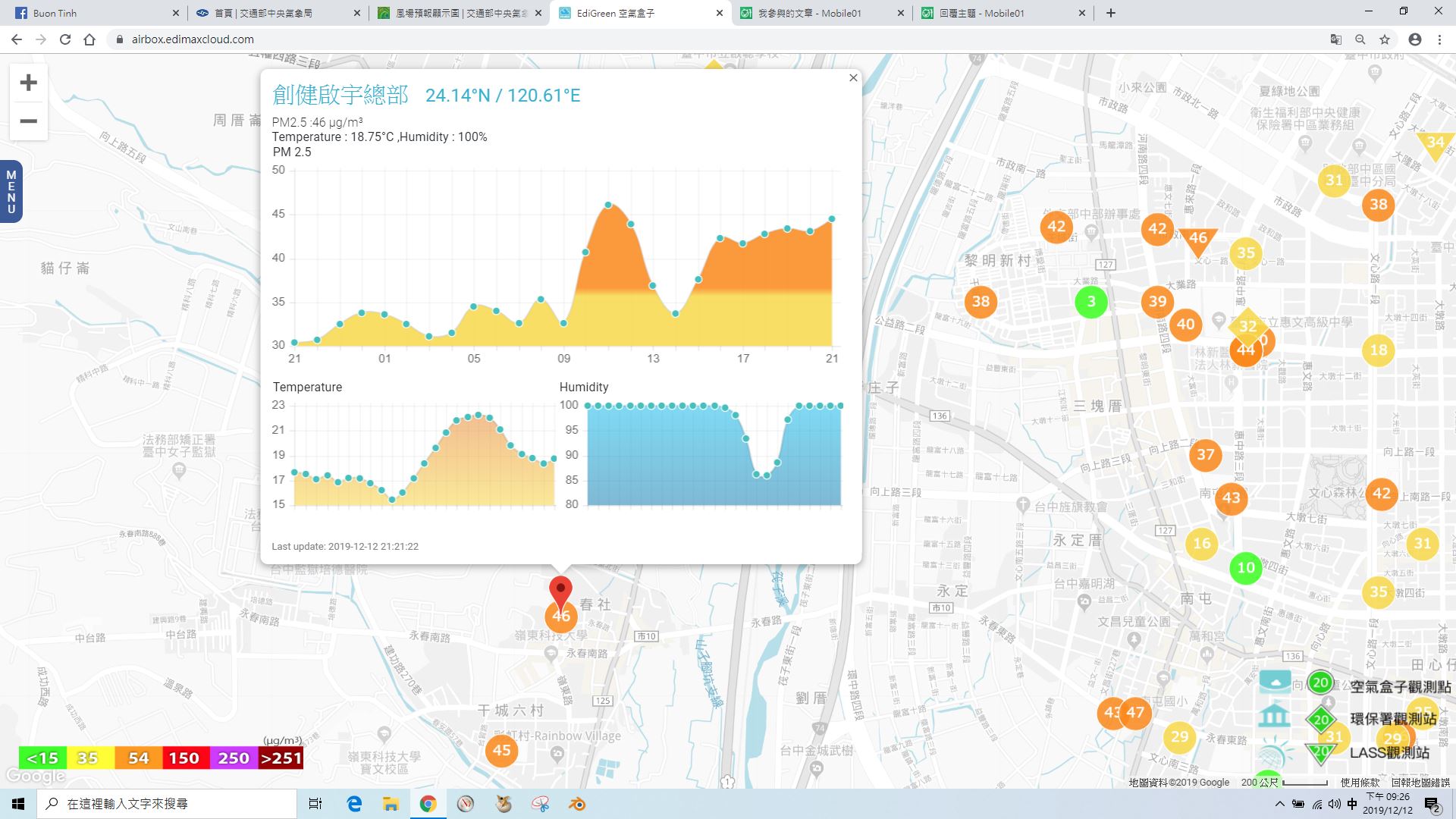The image size is (1456, 819).
Task: Click the Last update timestamp text
Action: tap(345, 546)
